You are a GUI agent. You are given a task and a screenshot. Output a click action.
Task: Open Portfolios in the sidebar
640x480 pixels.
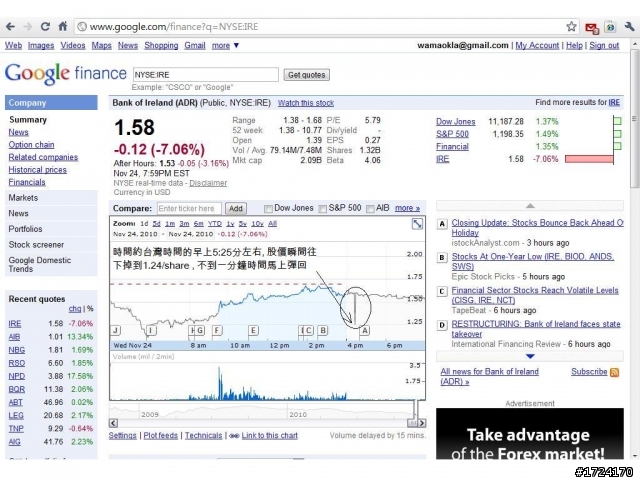point(51,229)
